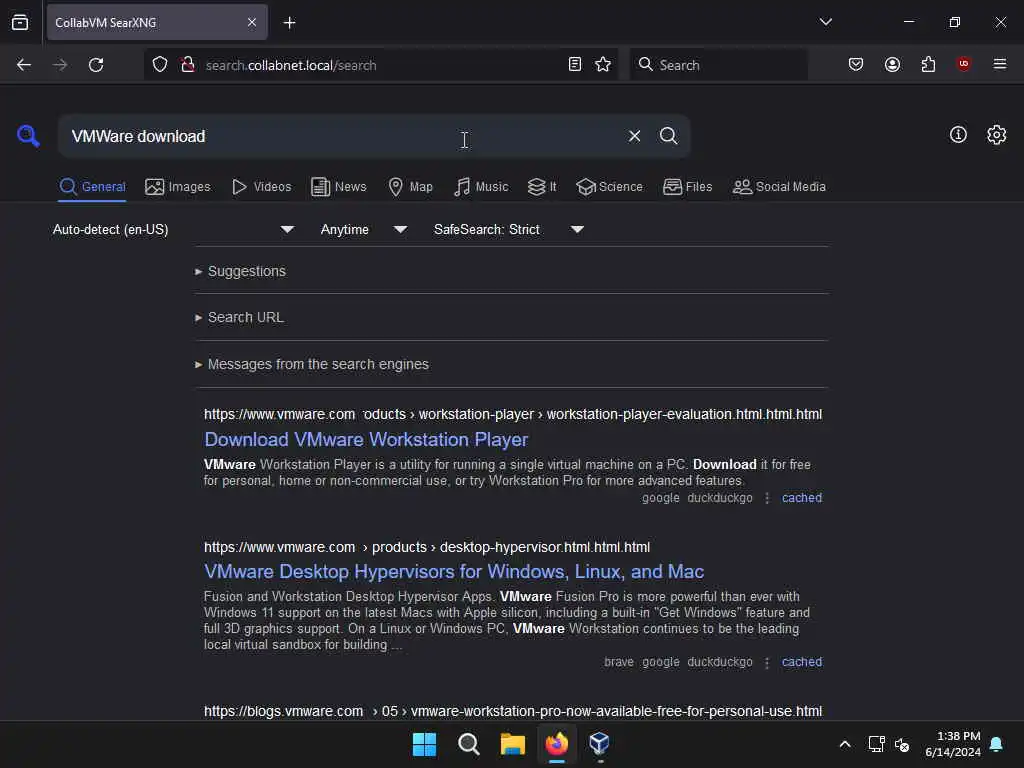
Task: Reload the current page
Action: (96, 65)
